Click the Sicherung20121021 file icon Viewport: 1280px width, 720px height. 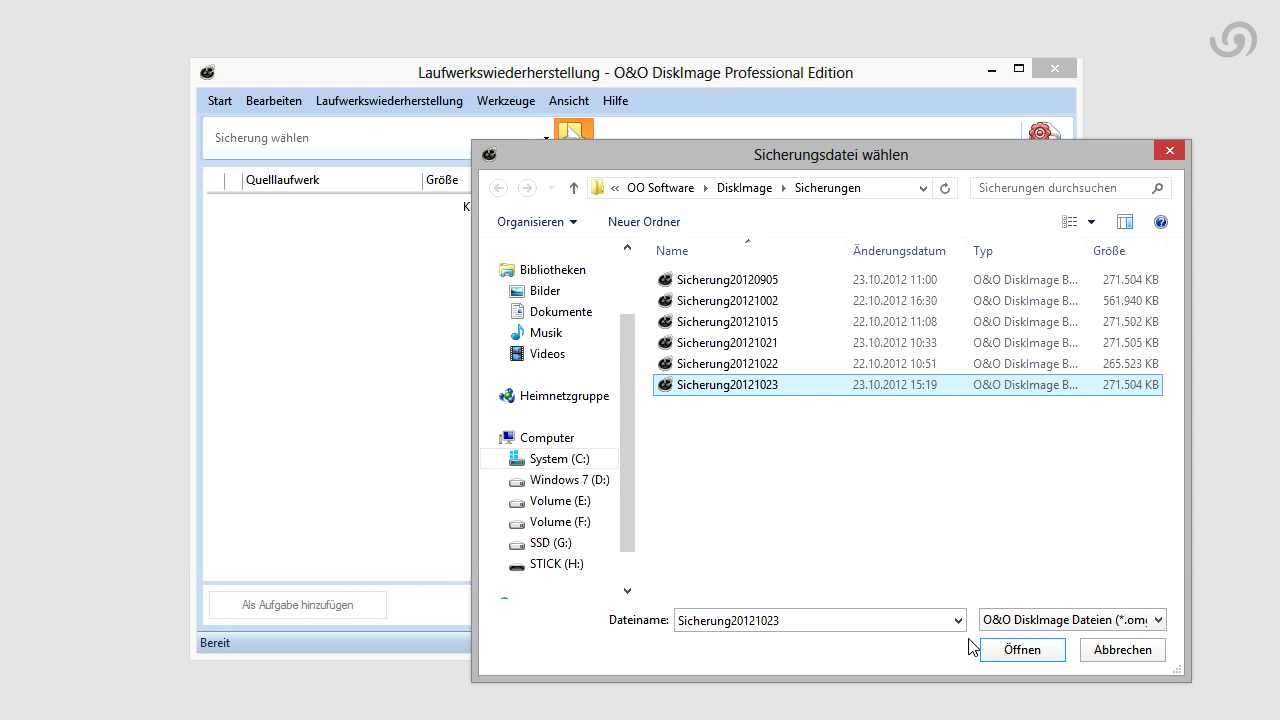(665, 343)
